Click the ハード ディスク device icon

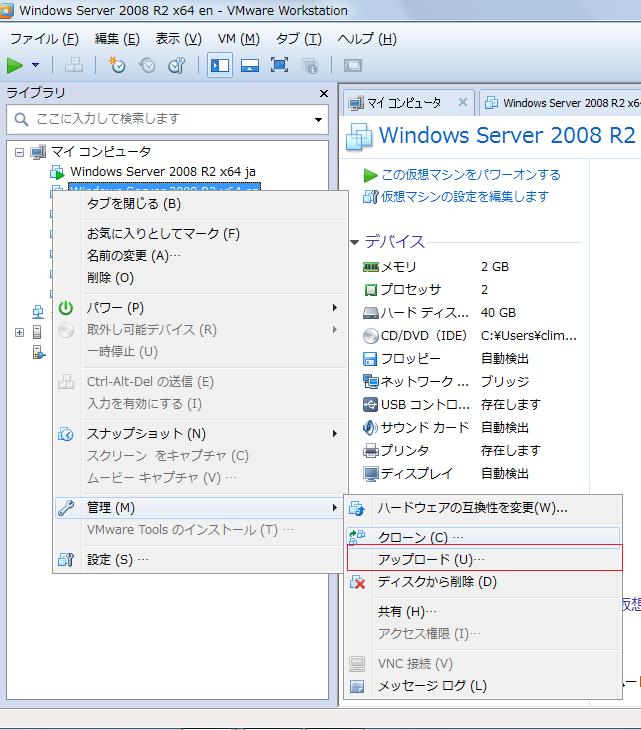pos(371,313)
